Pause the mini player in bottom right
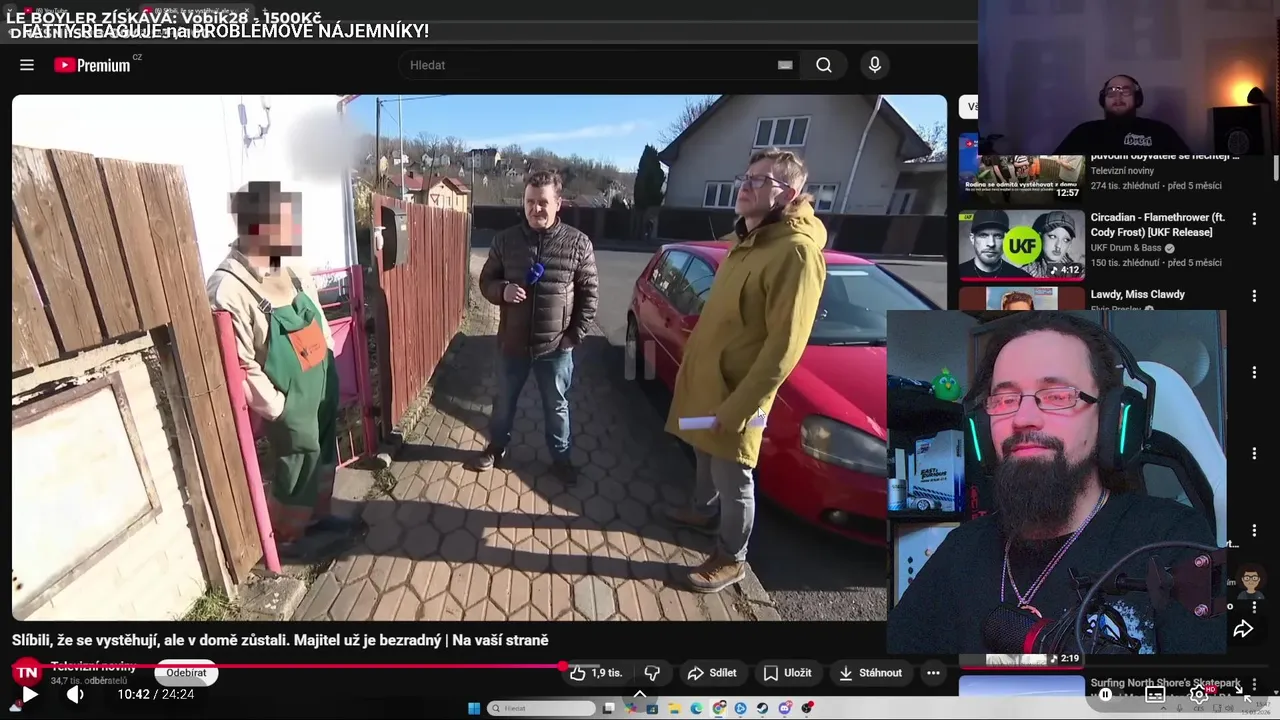This screenshot has width=1280, height=720. coord(1105,694)
